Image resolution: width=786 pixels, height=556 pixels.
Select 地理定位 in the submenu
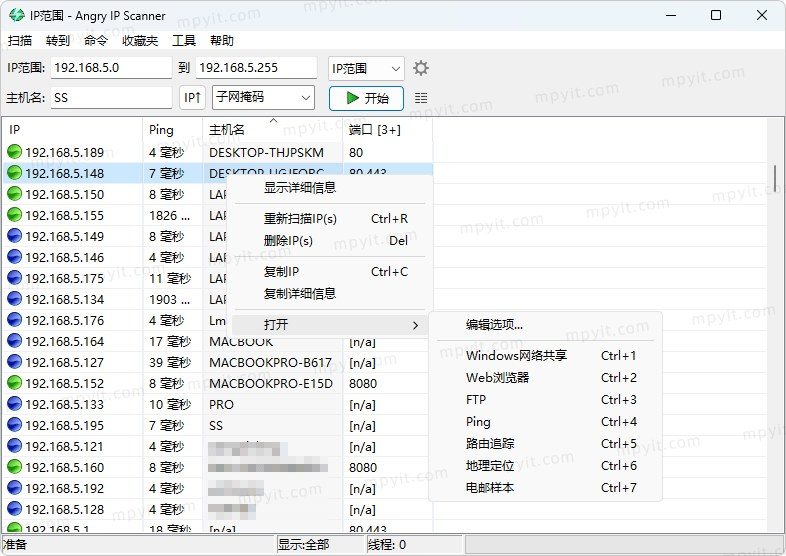click(x=545, y=466)
